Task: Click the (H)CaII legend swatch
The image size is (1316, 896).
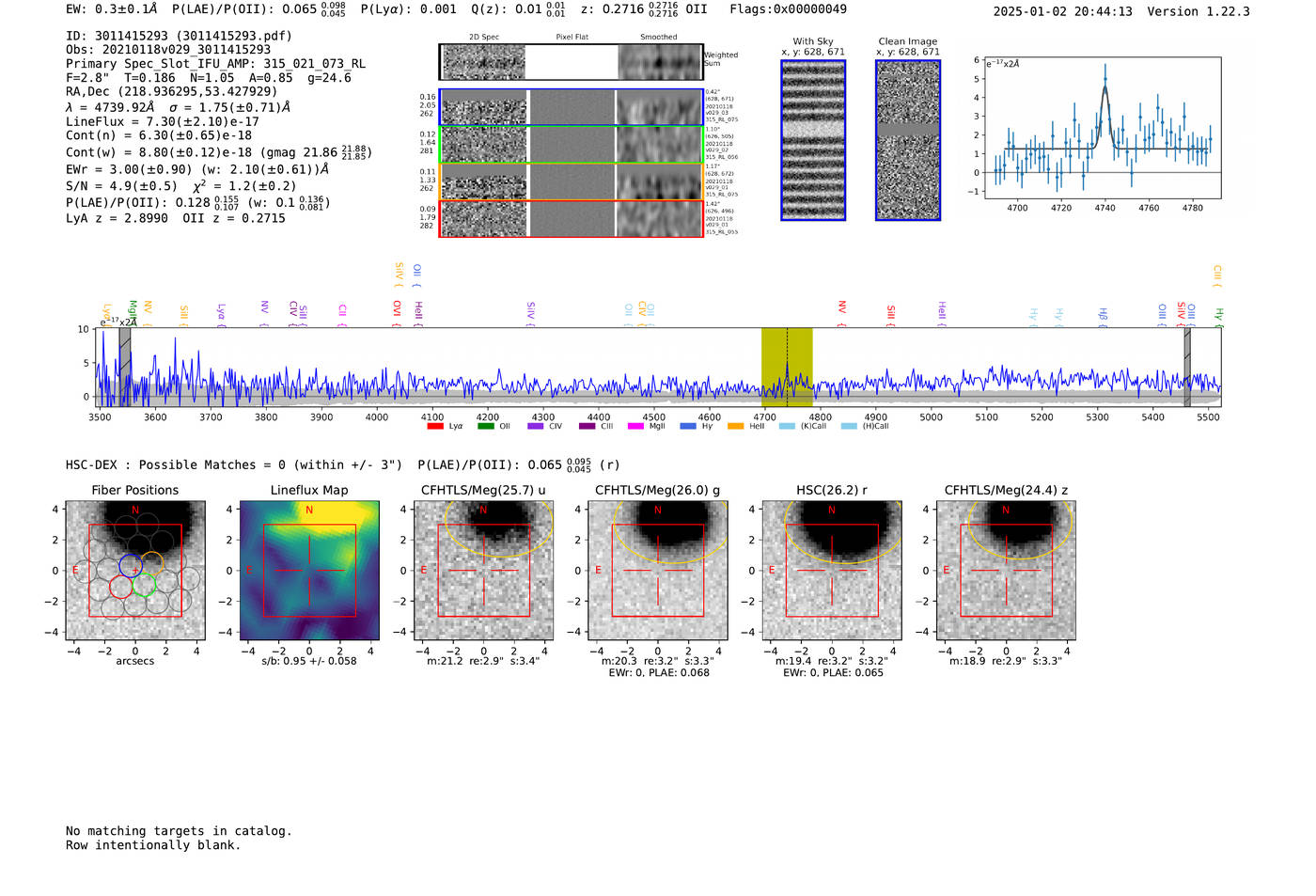Action: tap(849, 426)
